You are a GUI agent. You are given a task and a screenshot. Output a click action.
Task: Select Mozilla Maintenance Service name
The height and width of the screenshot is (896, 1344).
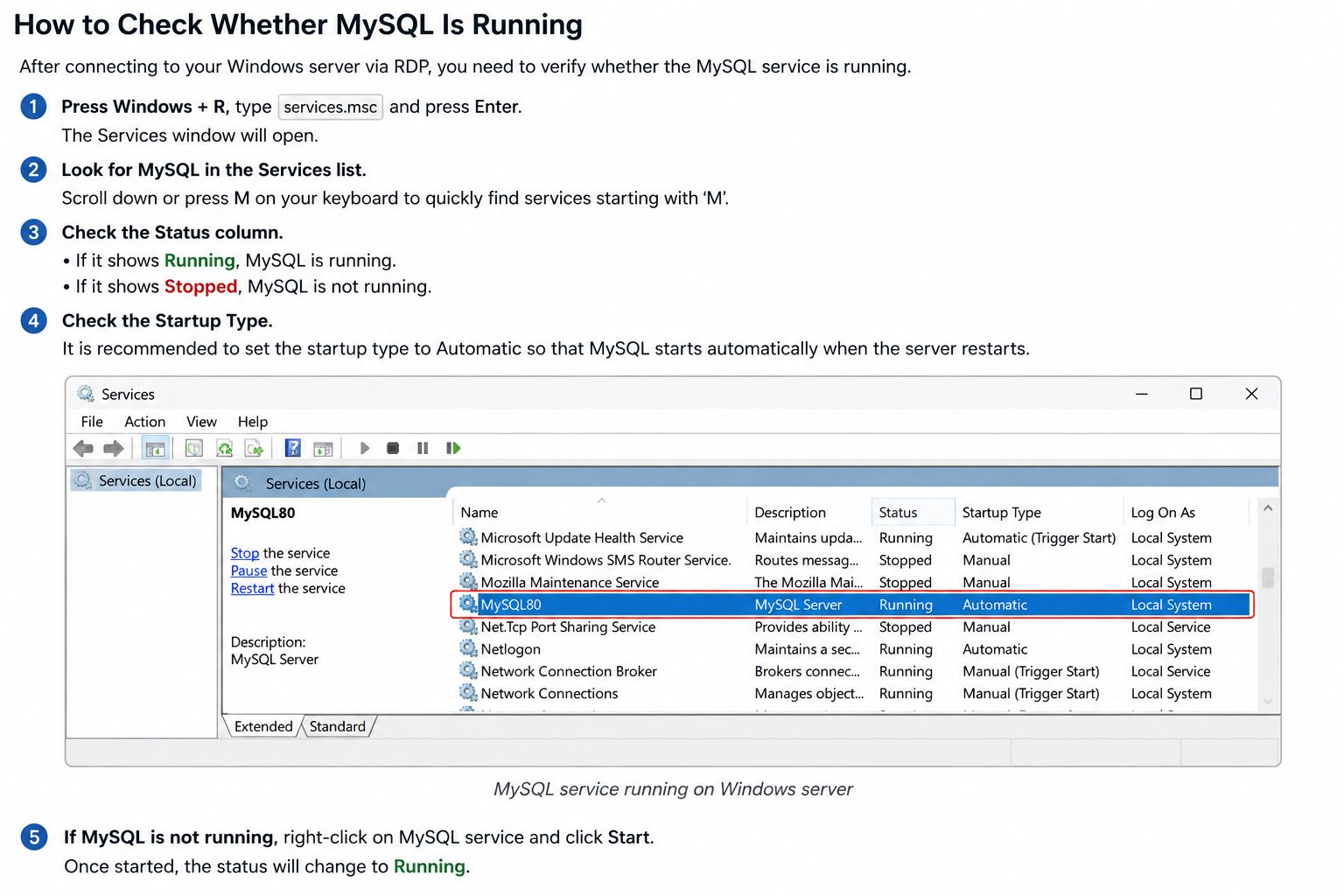(x=570, y=583)
